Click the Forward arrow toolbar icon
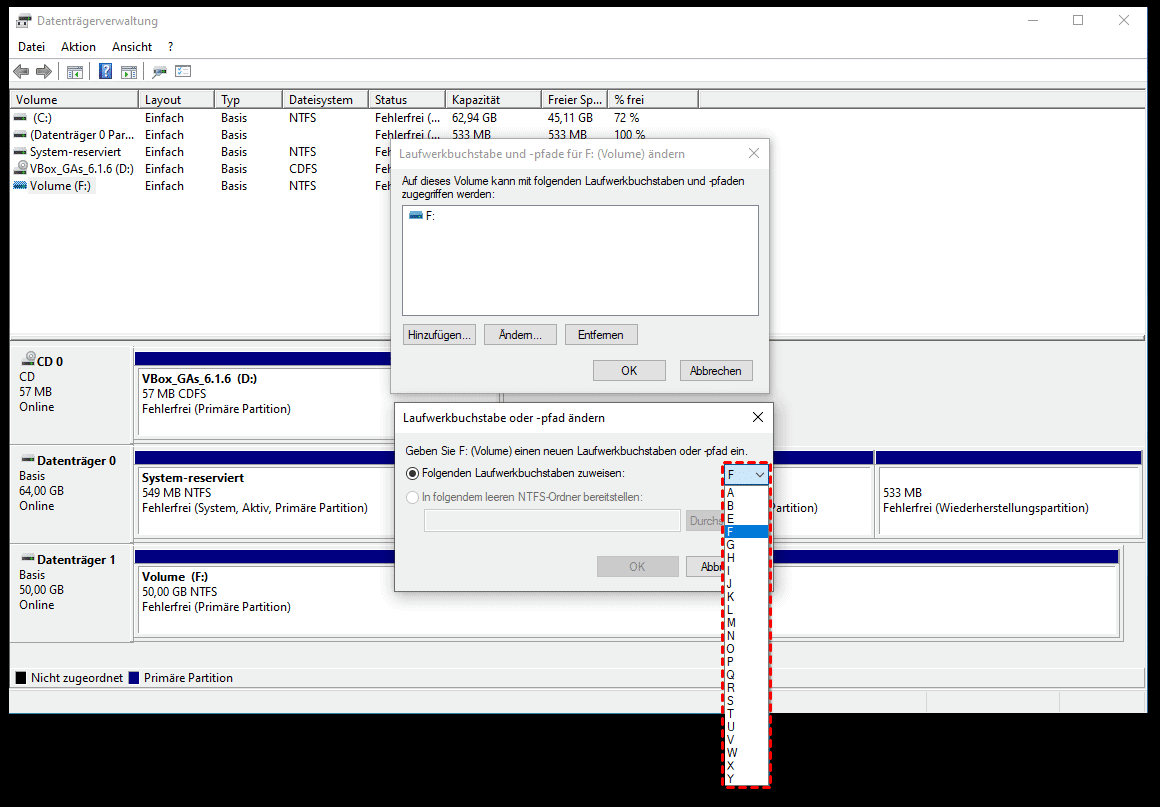Image resolution: width=1160 pixels, height=807 pixels. coord(44,72)
